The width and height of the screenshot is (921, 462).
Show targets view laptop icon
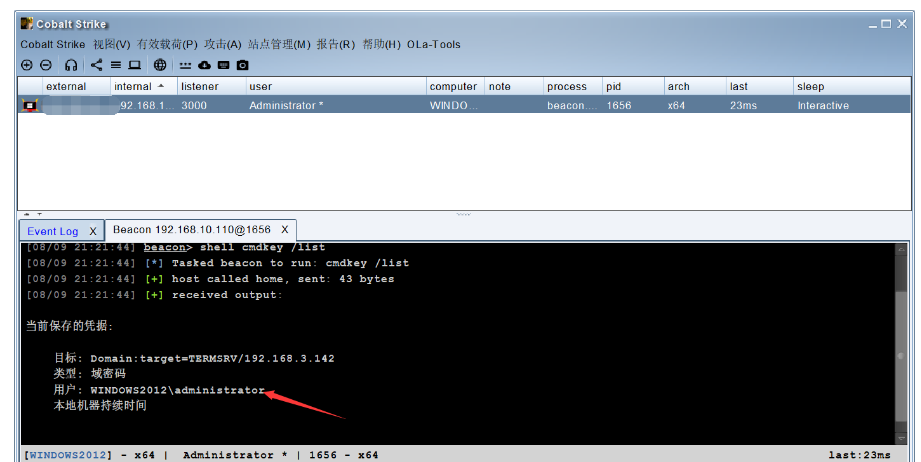point(135,65)
